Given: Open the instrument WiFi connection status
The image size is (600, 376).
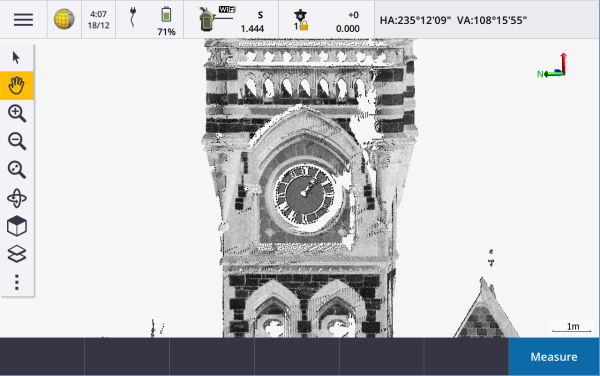Looking at the screenshot, I should [x=217, y=19].
